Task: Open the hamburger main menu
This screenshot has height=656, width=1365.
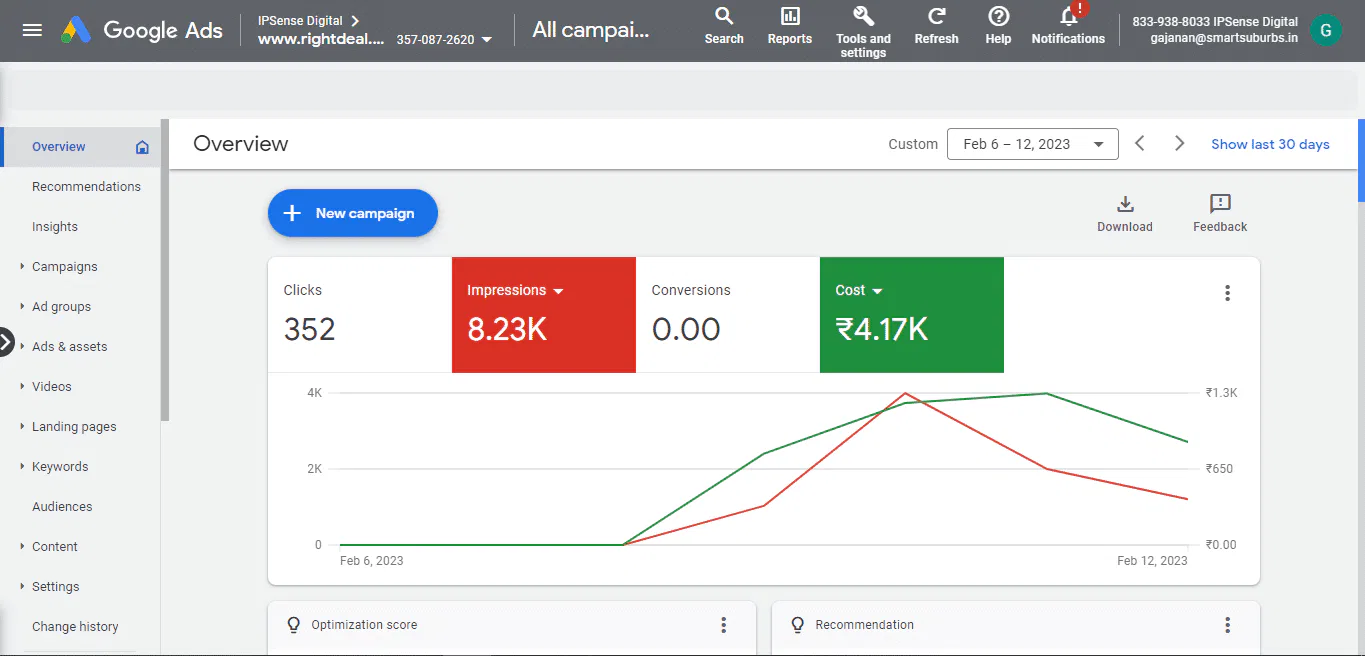Action: coord(32,30)
